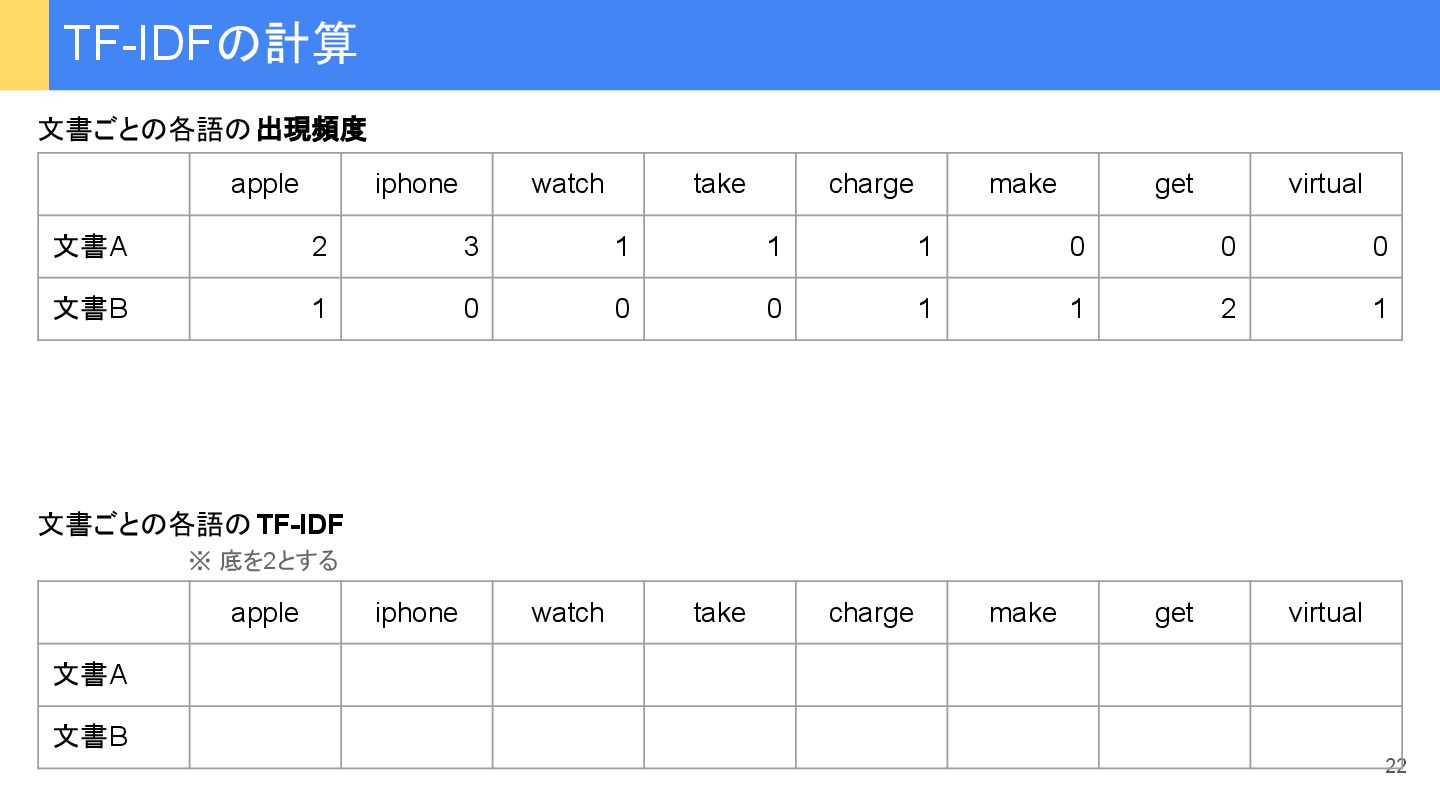
Task: Select "charge" header in the TF-IDF table
Action: [871, 613]
